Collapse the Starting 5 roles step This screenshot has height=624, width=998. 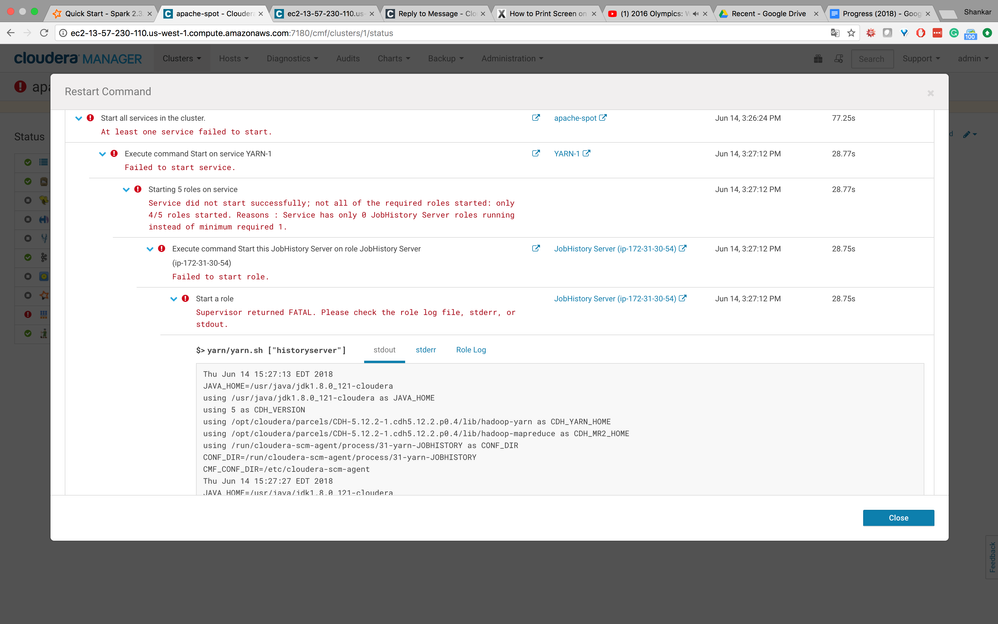[126, 189]
